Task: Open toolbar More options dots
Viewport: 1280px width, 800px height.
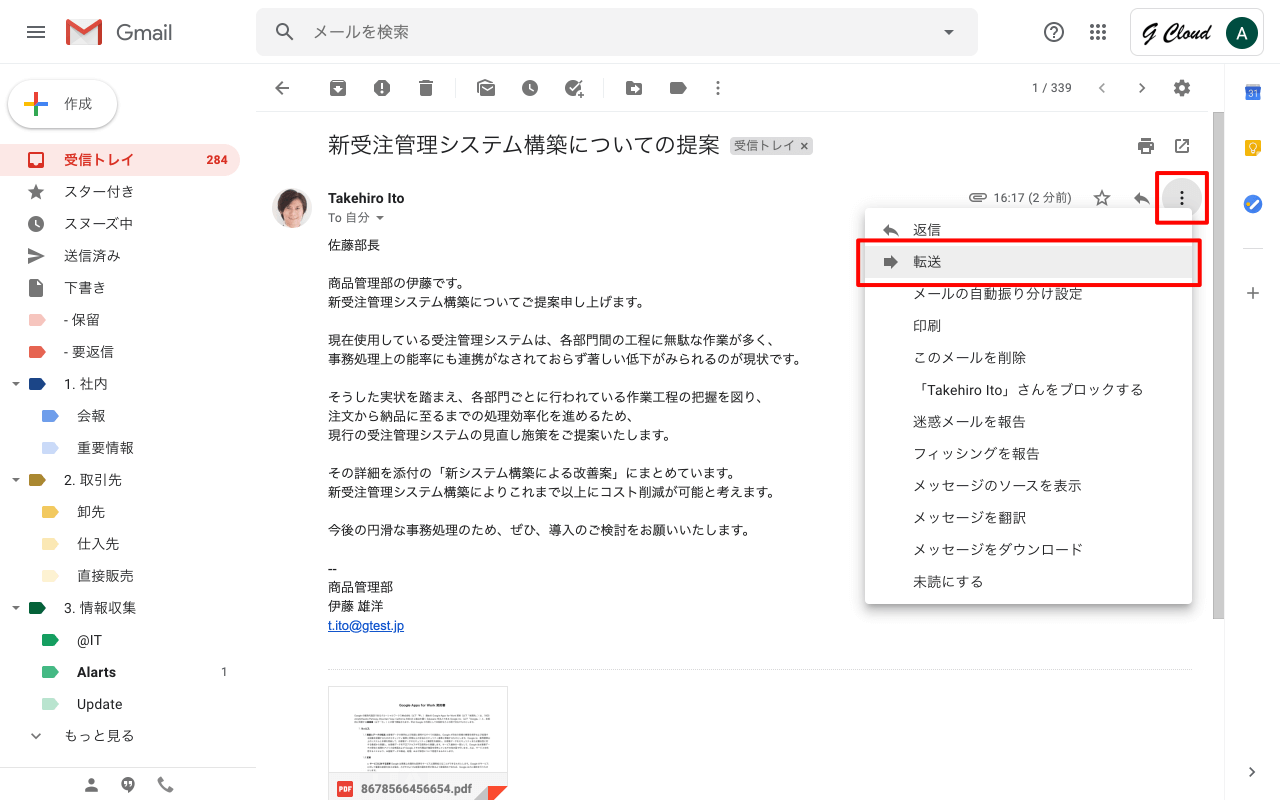Action: coord(718,88)
